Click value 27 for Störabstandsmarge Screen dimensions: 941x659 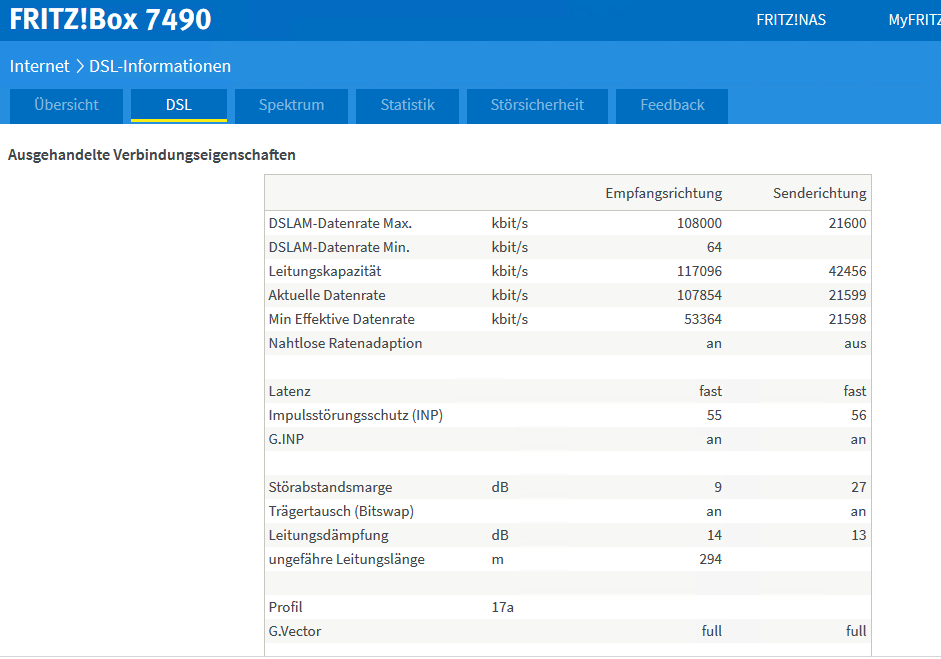pyautogui.click(x=859, y=487)
